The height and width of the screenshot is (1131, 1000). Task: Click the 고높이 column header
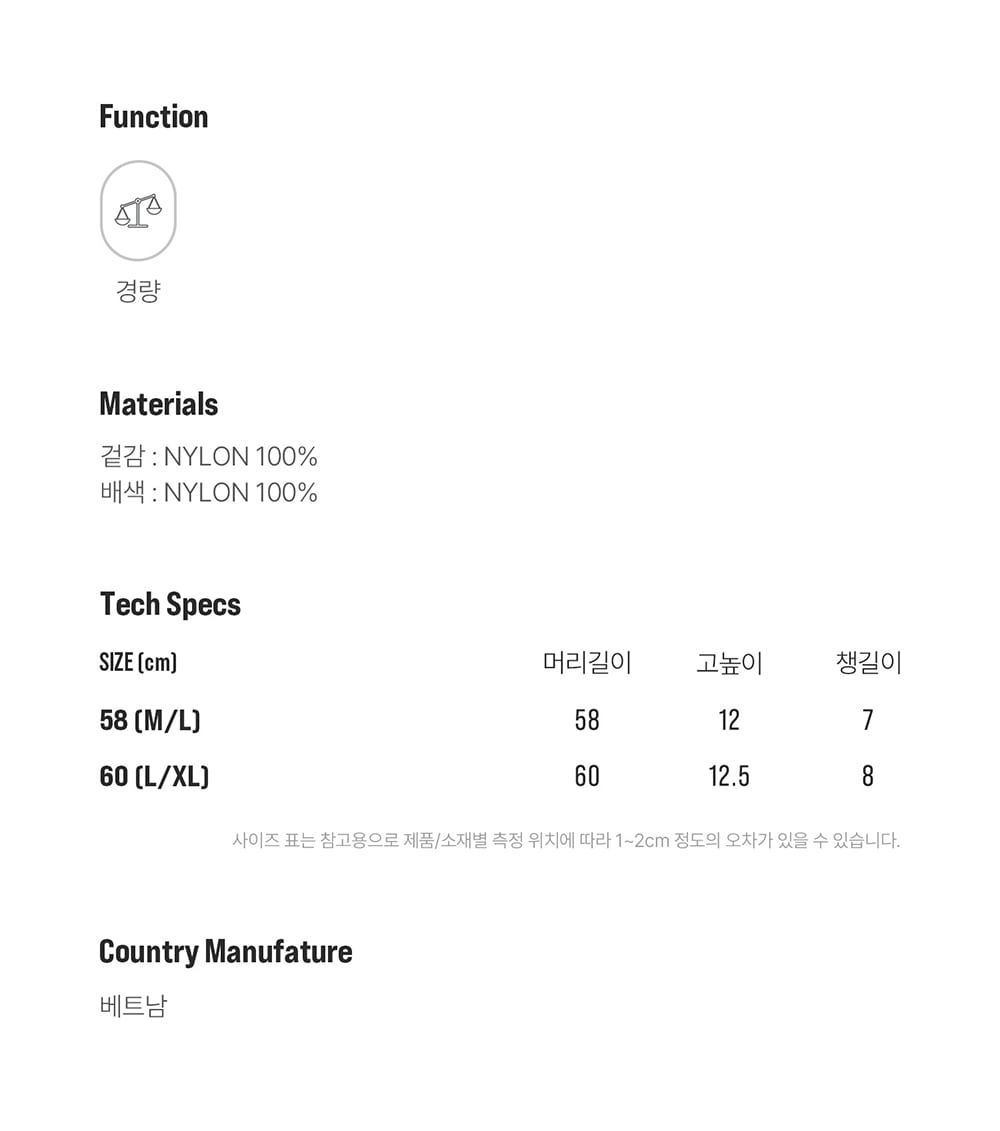(x=729, y=663)
